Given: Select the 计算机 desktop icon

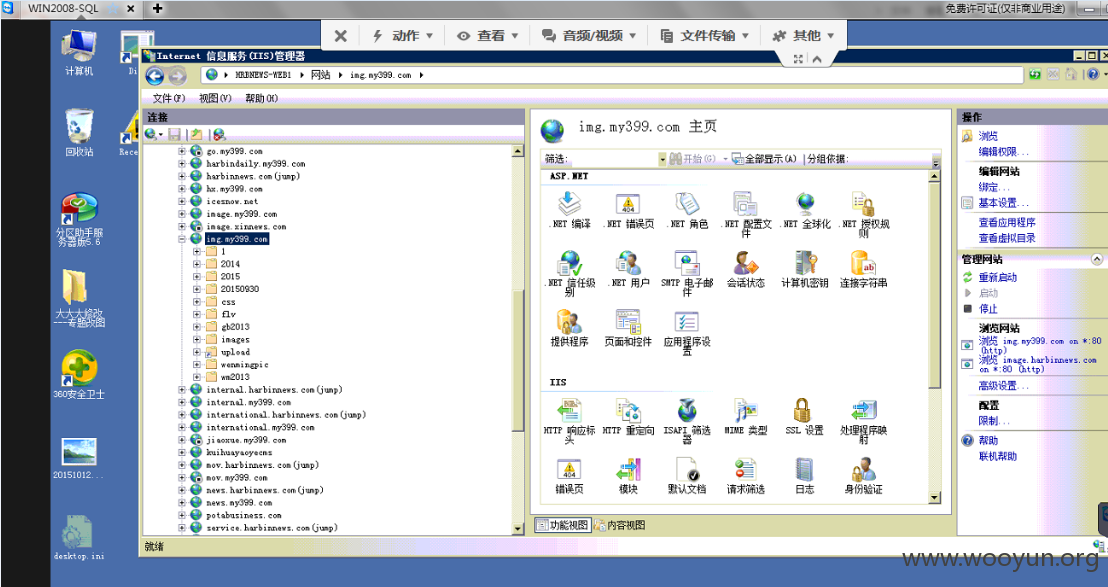Looking at the screenshot, I should click(78, 52).
